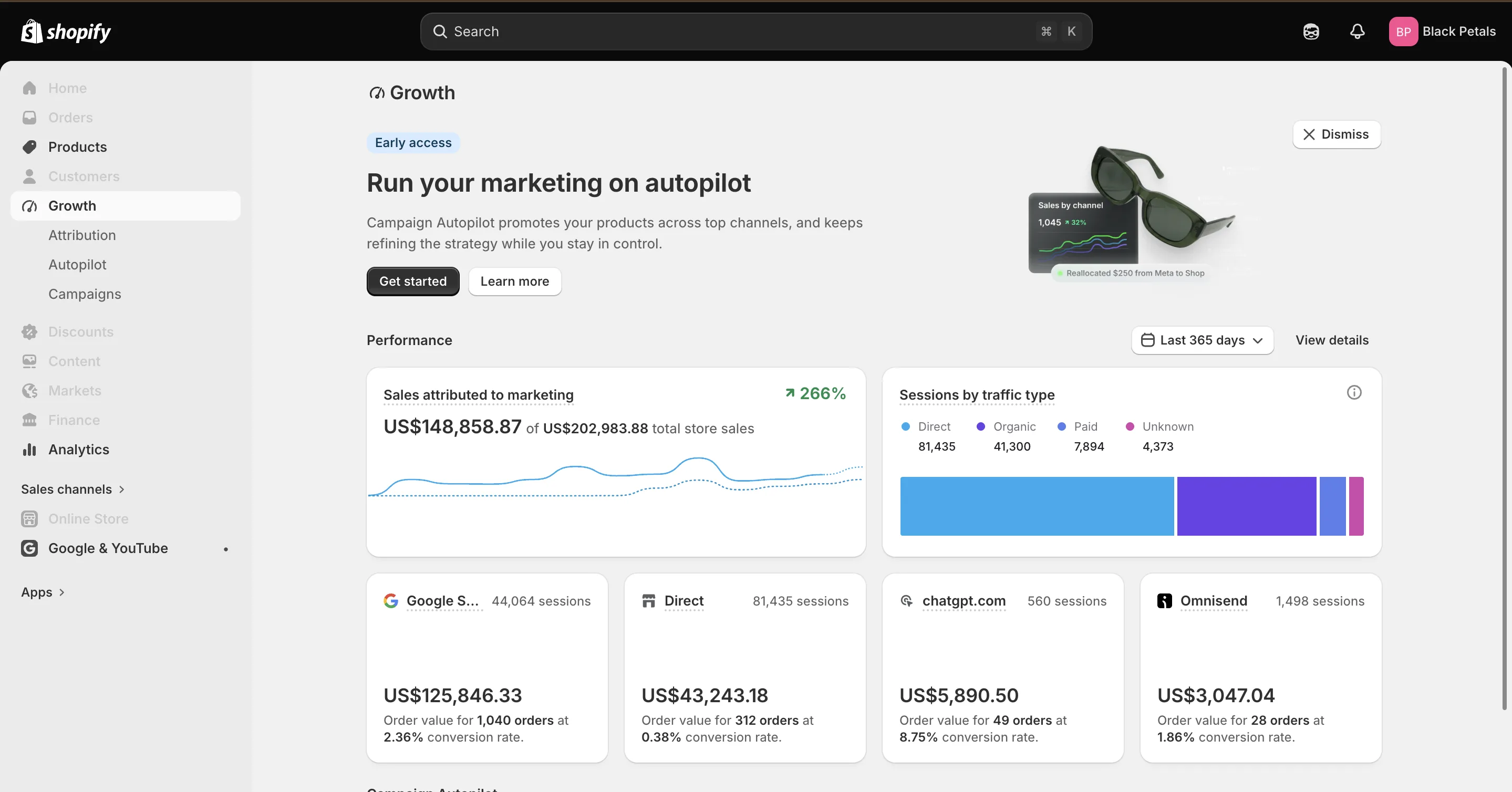Click the Customers person icon
Viewport: 1512px width, 792px height.
point(29,176)
